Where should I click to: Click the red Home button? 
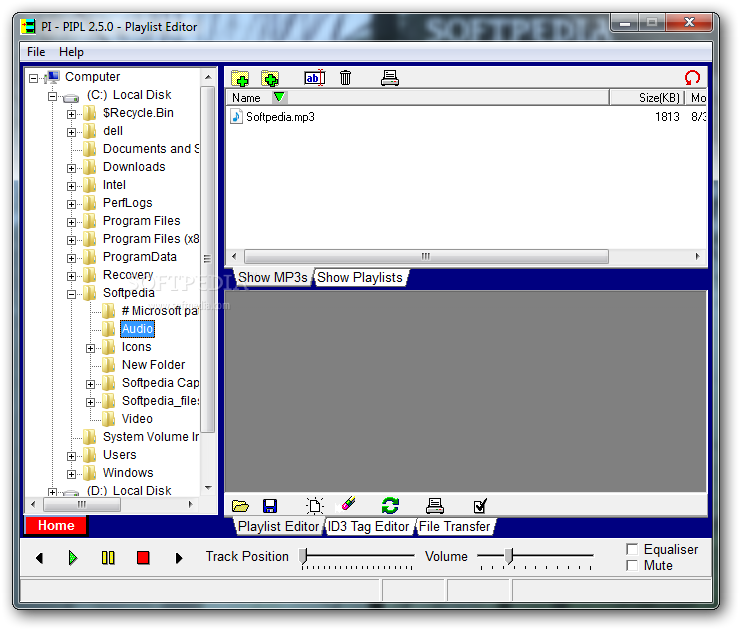tap(56, 526)
